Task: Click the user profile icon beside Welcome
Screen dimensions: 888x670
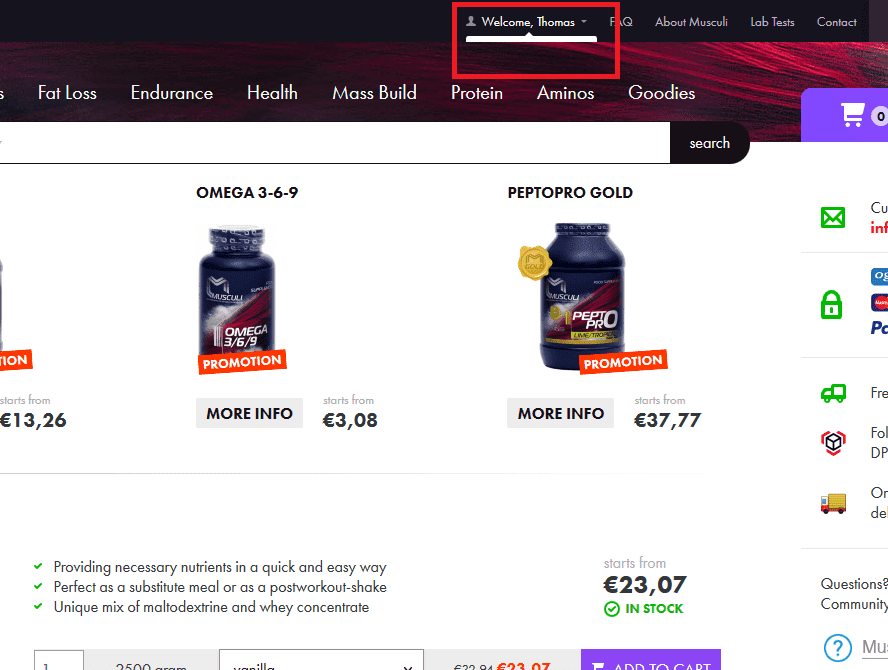Action: click(471, 22)
